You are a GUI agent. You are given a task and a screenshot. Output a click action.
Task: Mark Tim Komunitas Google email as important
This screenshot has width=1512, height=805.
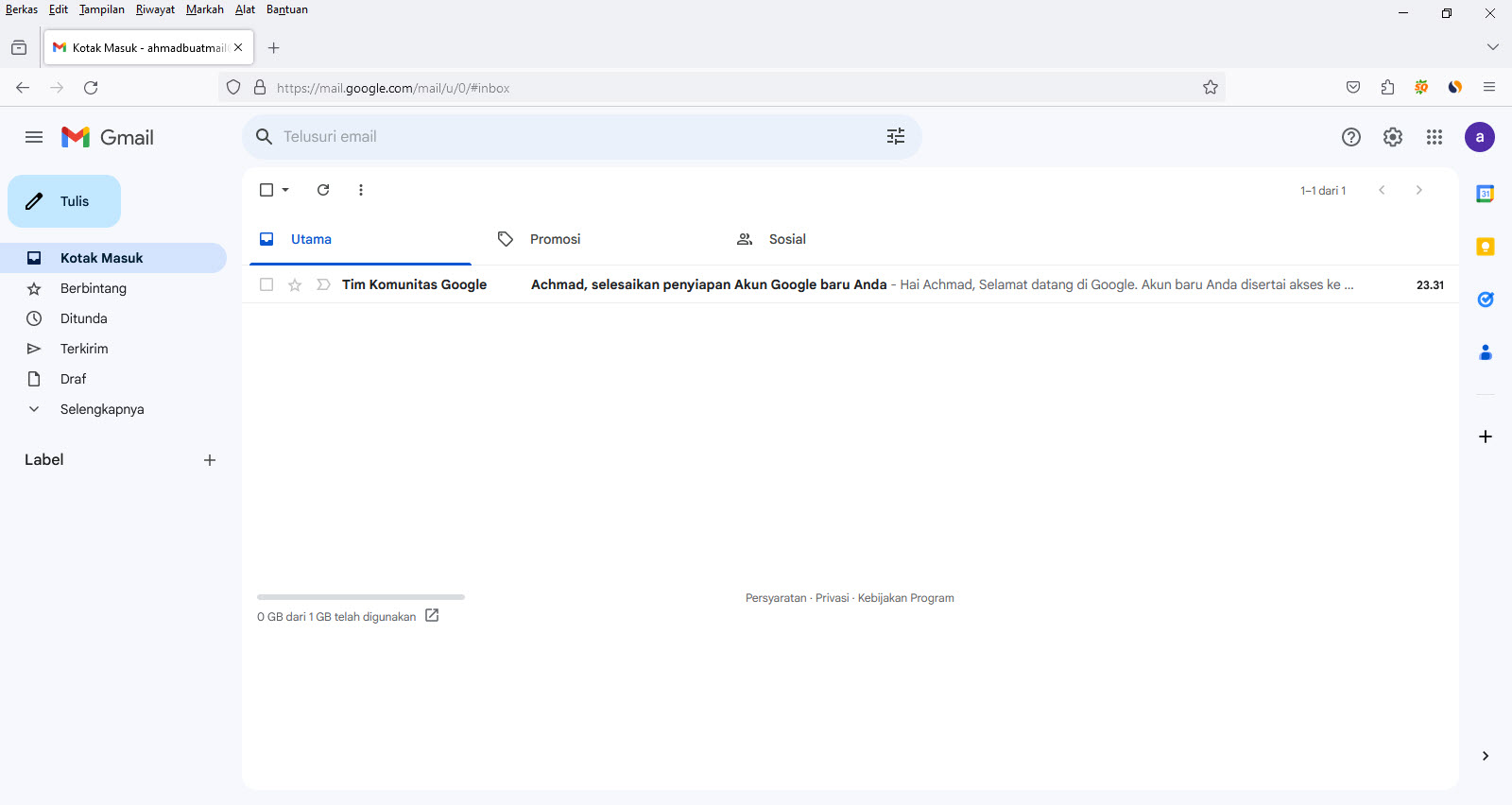(x=323, y=284)
